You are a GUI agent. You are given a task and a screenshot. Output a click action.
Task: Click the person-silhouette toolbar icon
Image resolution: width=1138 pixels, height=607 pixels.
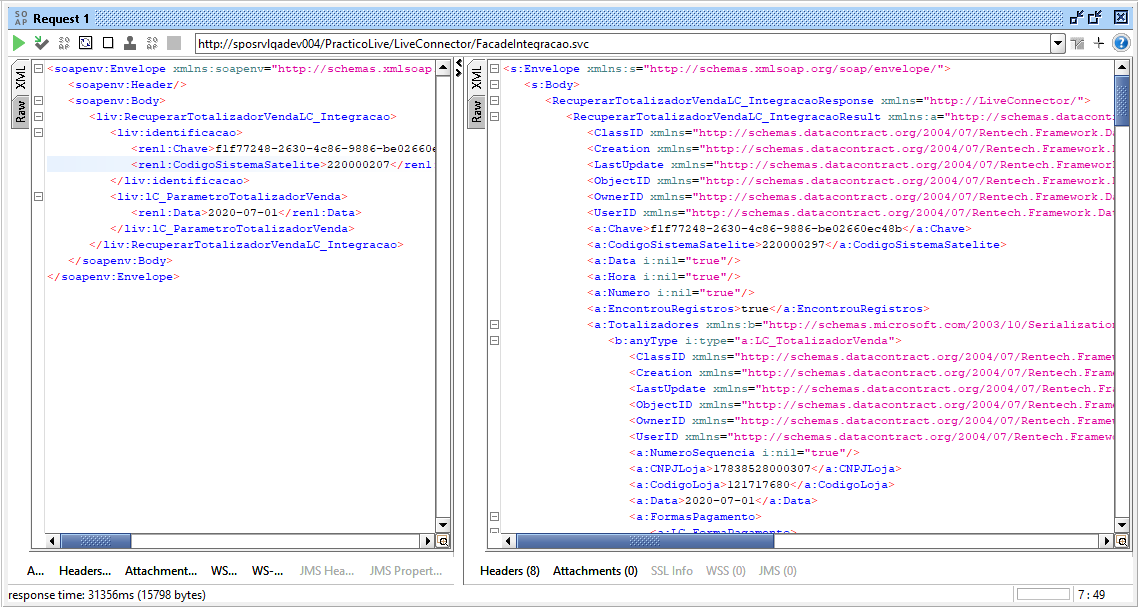coord(130,43)
